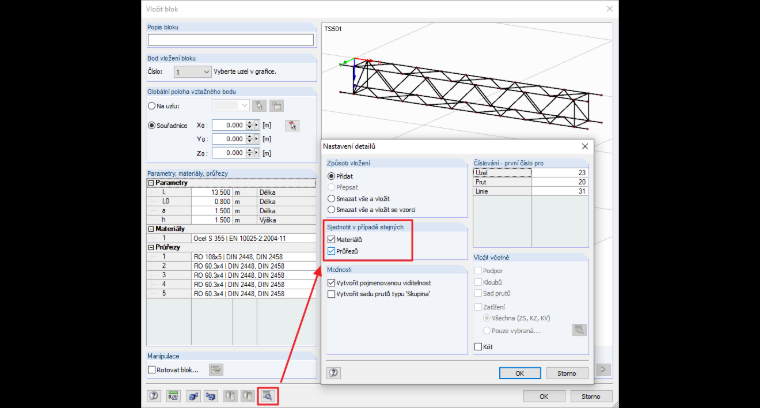Select Smazat vše a vložit option
760x408 pixels.
[x=331, y=198]
